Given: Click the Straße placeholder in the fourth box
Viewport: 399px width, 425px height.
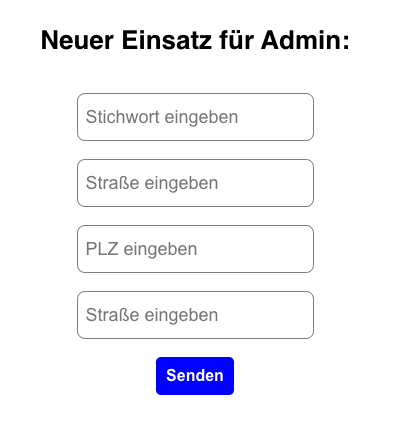Looking at the screenshot, I should [x=152, y=315].
